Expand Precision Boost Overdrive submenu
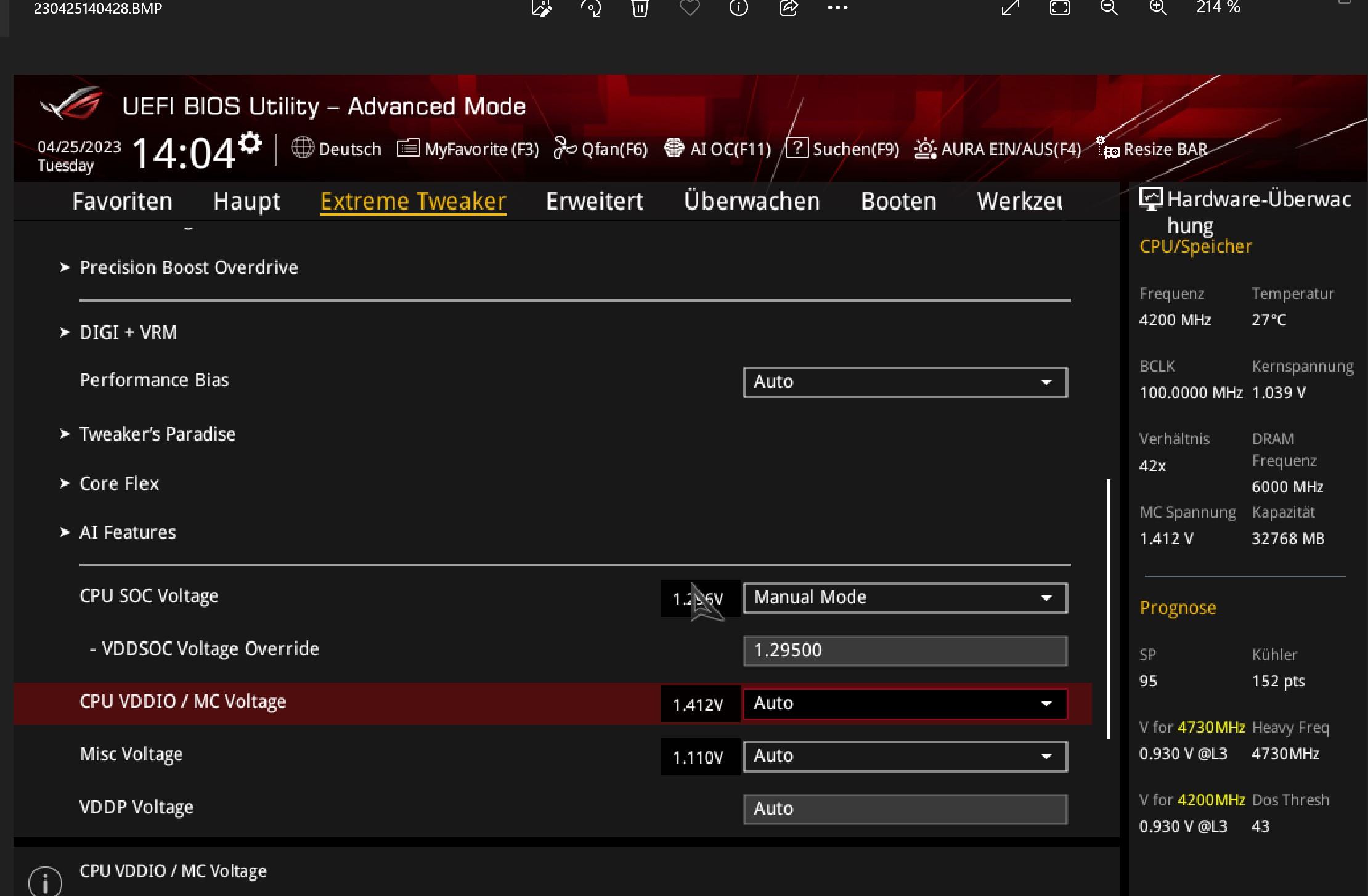 pyautogui.click(x=188, y=267)
